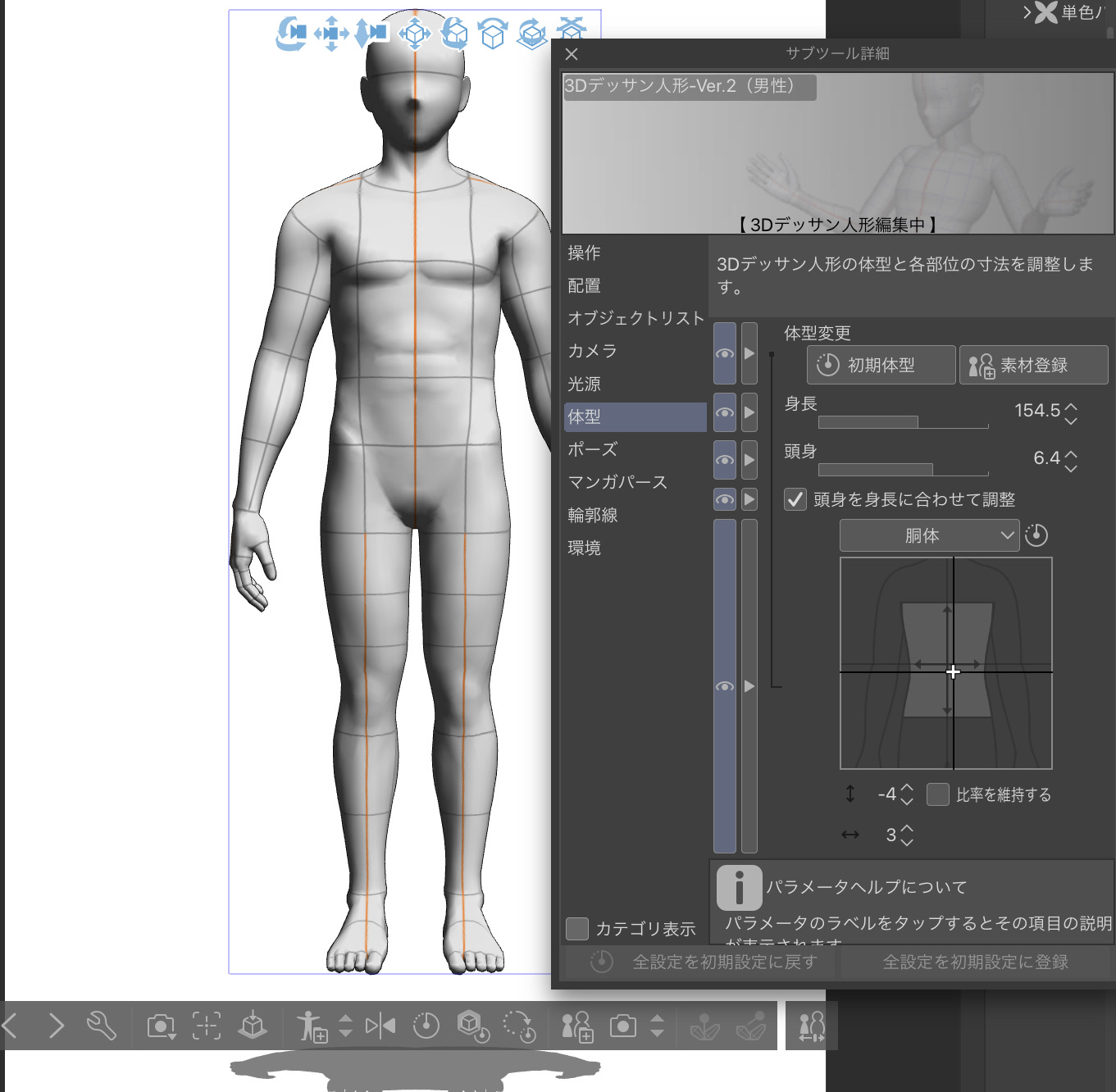Open the pose scanner camera icon
The image size is (1116, 1092).
pos(623,1026)
